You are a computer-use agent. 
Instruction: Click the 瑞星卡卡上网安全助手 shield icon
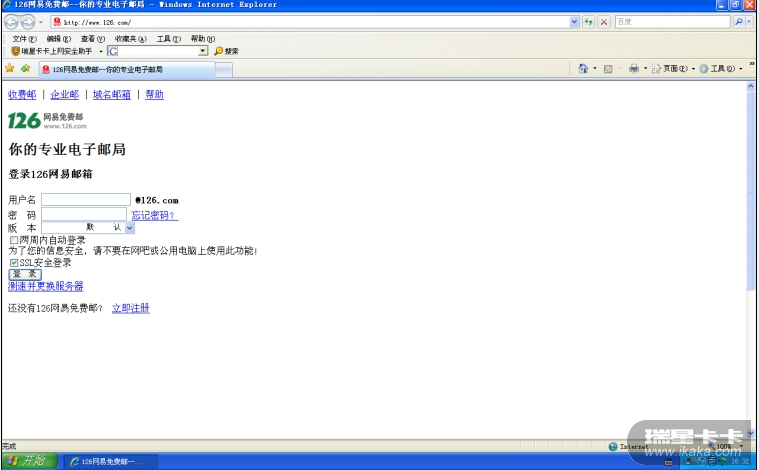pos(15,51)
